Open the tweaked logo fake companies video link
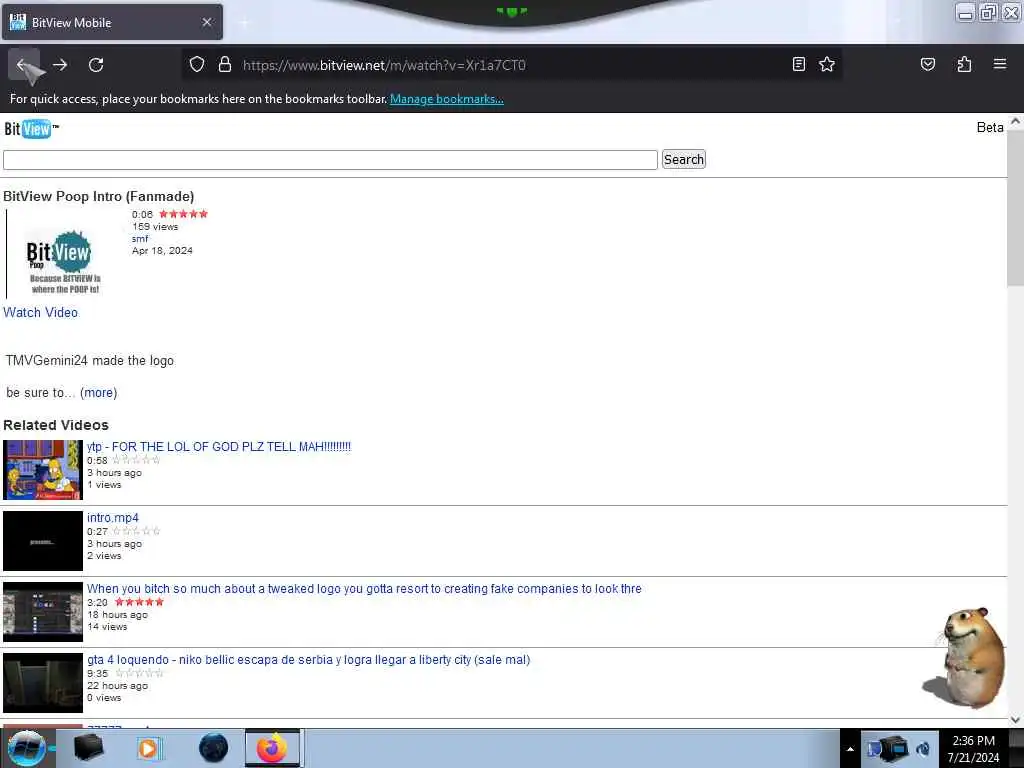The image size is (1024, 768). click(364, 588)
